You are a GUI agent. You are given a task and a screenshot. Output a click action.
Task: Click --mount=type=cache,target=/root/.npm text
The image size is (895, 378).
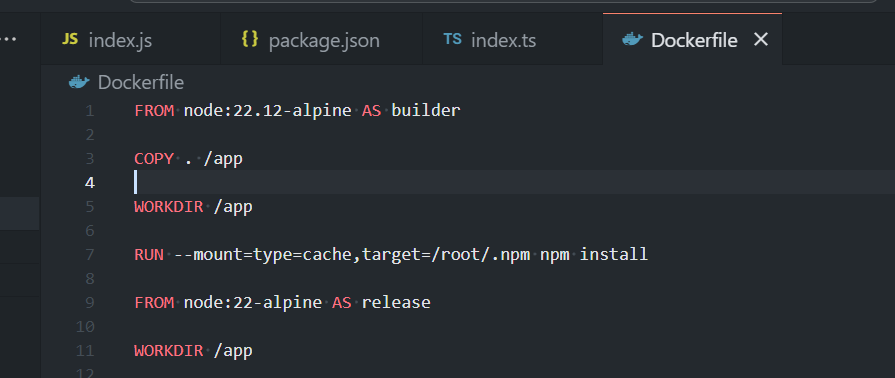tap(352, 255)
